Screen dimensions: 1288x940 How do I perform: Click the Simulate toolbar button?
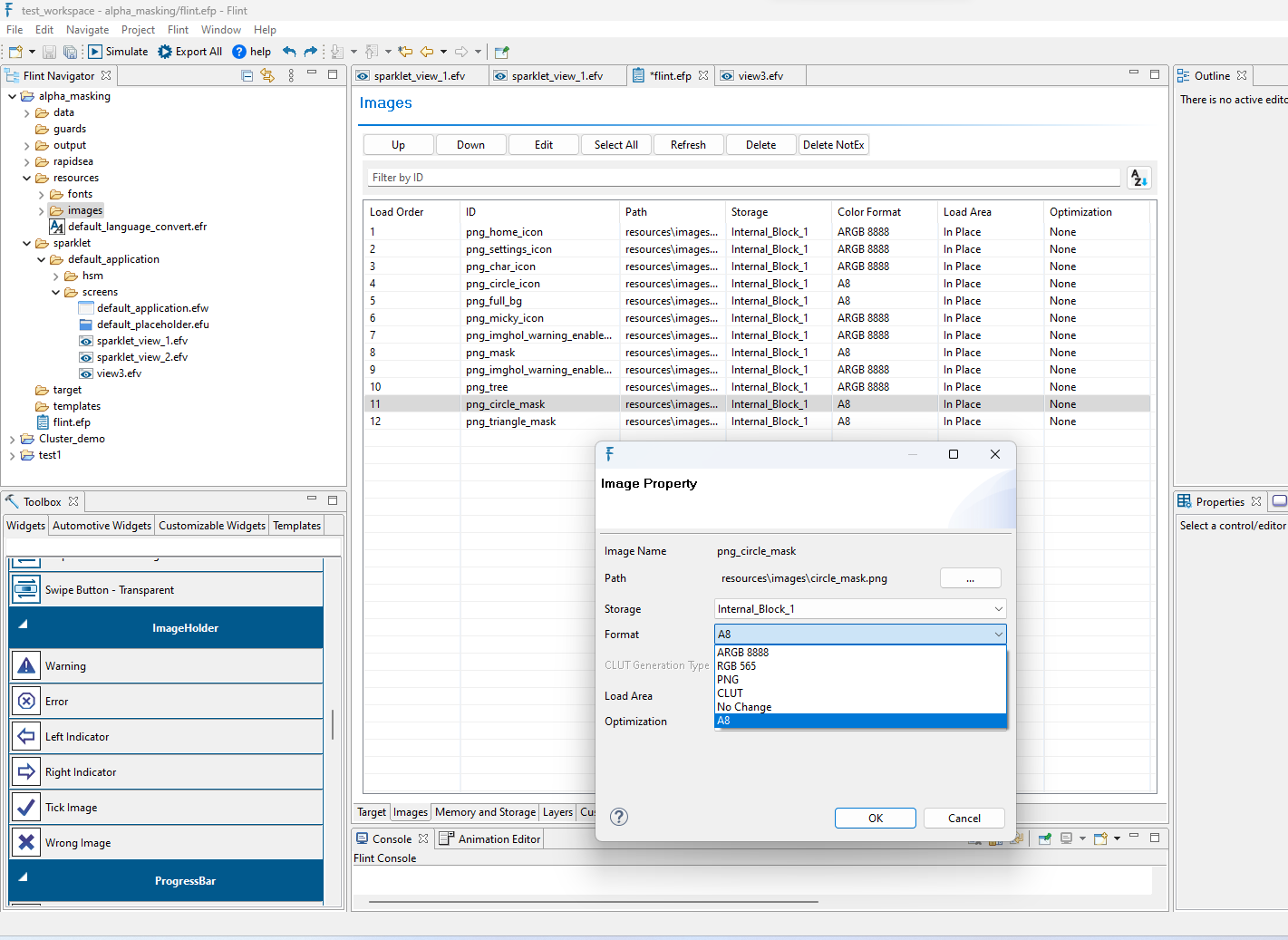pos(118,52)
